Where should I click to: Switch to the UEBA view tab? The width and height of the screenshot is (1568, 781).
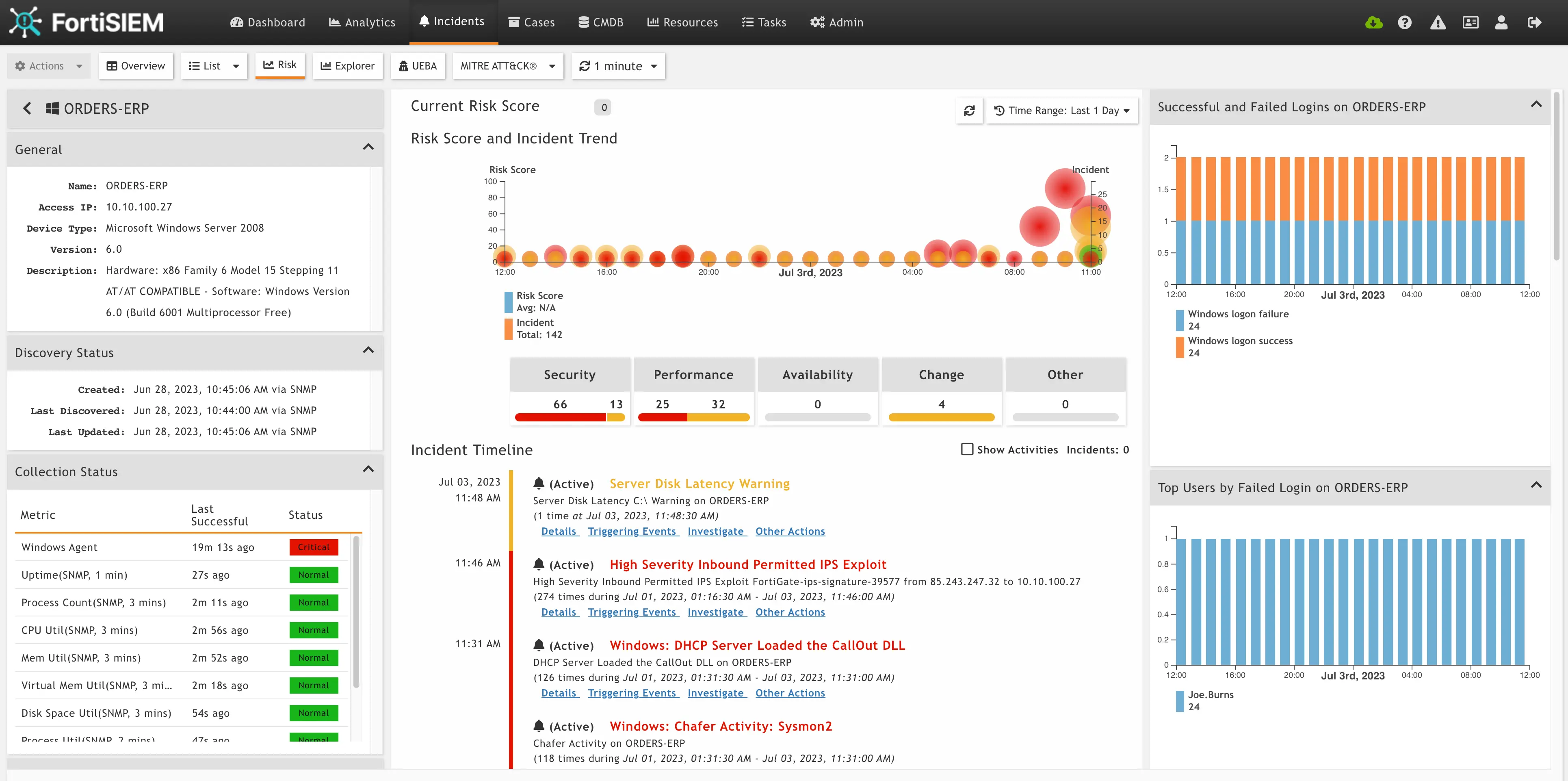tap(418, 66)
